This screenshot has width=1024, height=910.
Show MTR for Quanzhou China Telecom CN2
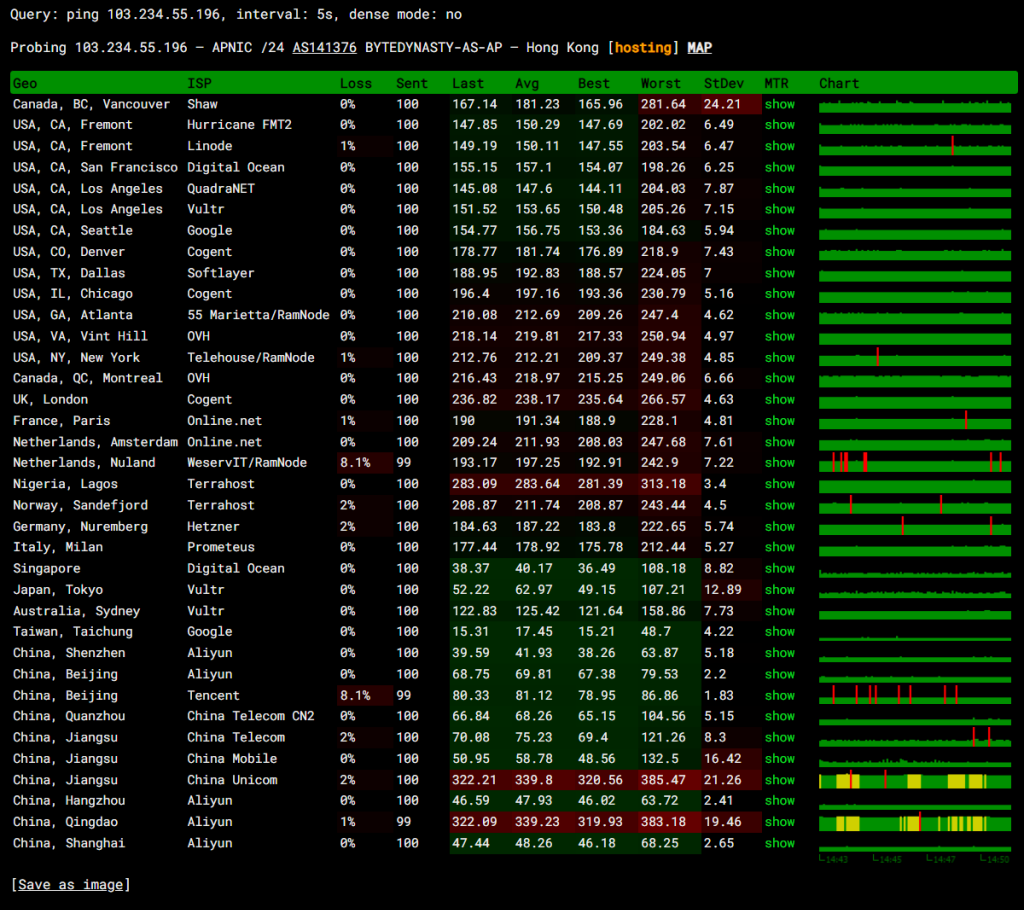coord(780,716)
